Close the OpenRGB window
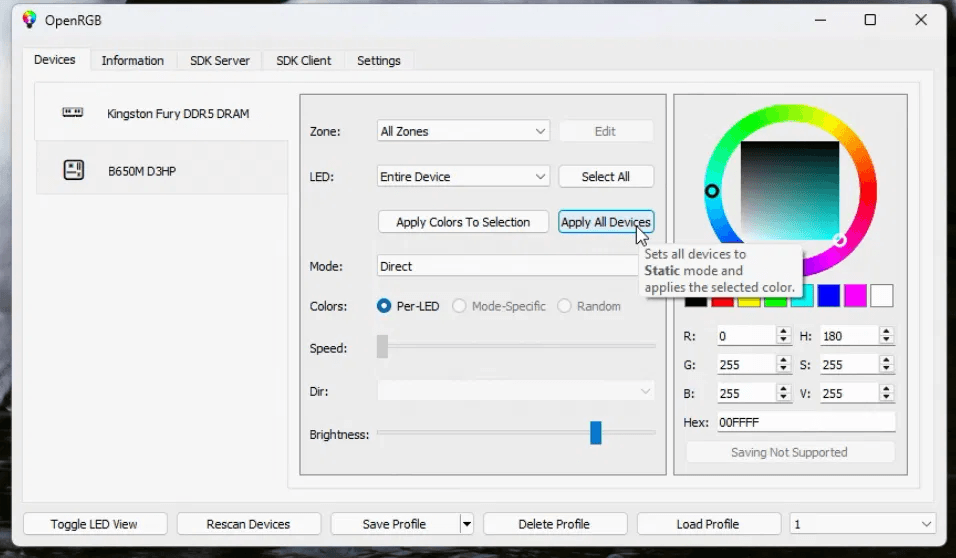Viewport: 956px width, 558px height. 921,20
